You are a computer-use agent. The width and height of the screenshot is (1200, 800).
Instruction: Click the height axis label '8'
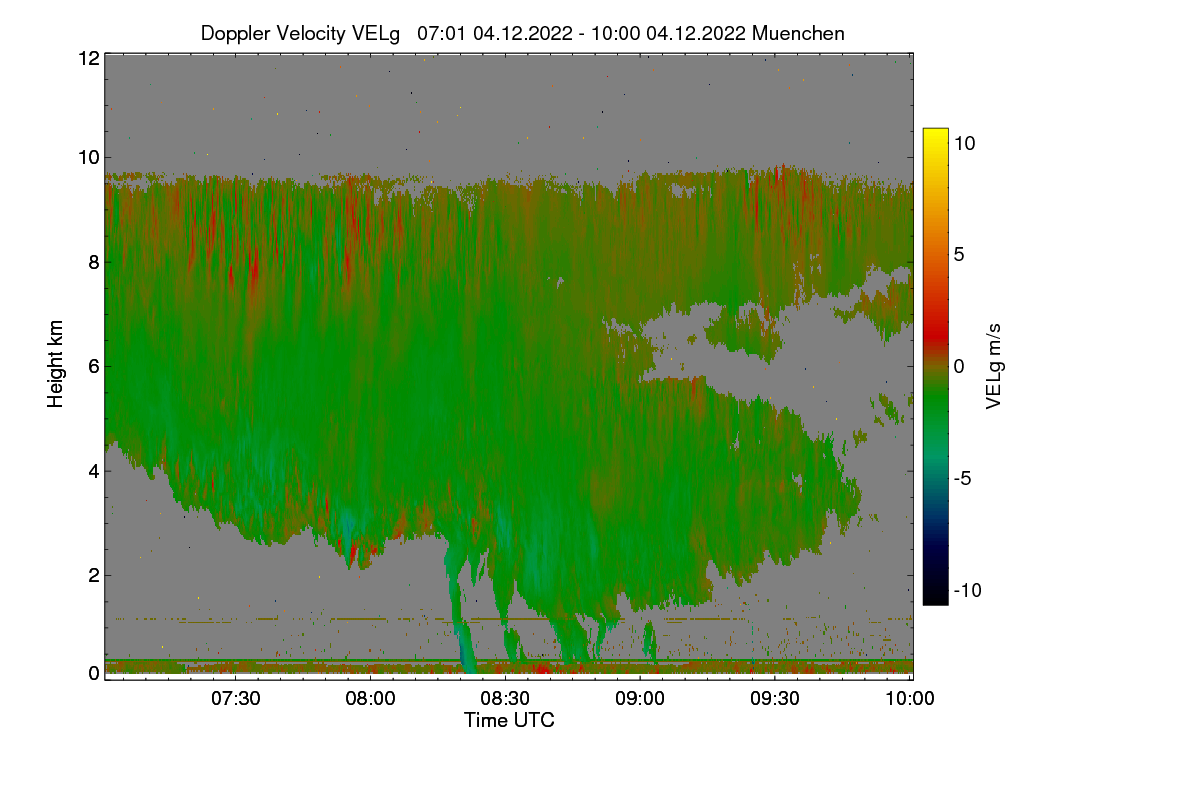pyautogui.click(x=94, y=262)
